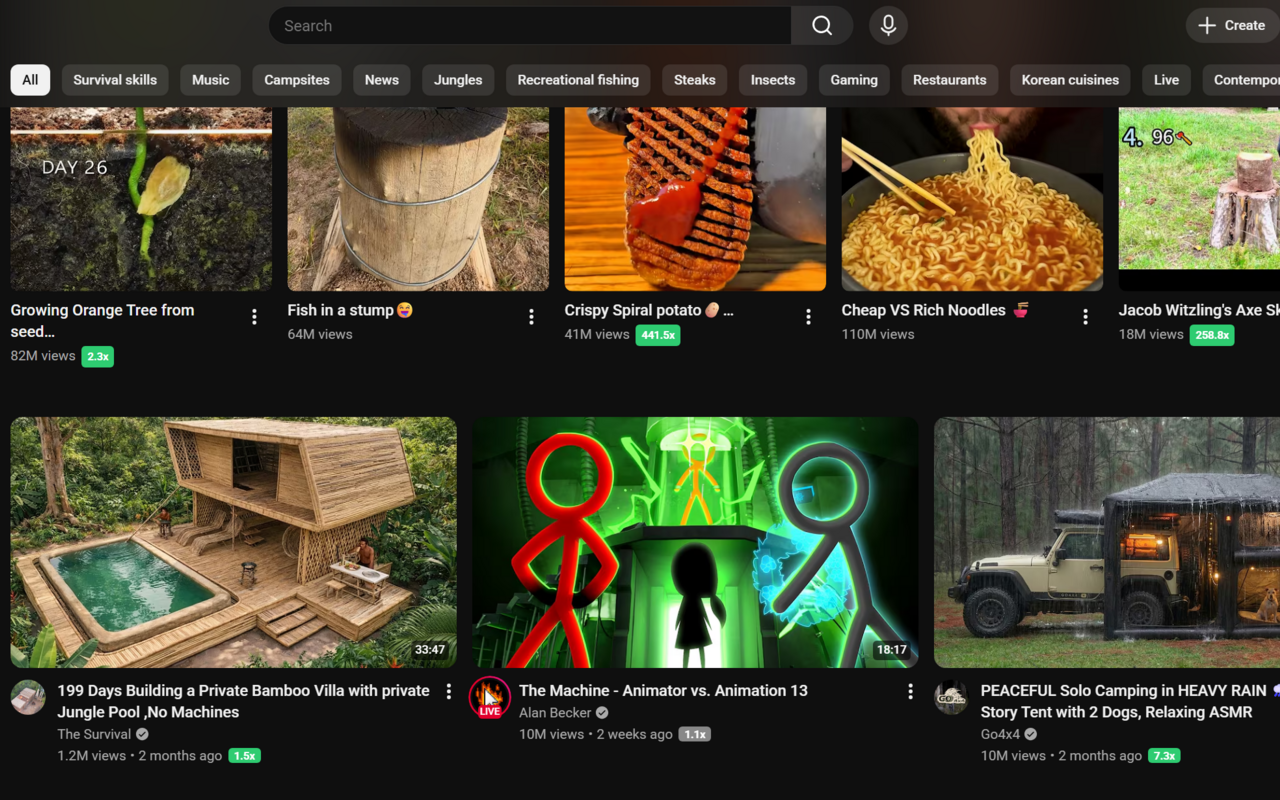Open Fish in a stump short thumbnail
This screenshot has height=800, width=1280.
pyautogui.click(x=418, y=199)
